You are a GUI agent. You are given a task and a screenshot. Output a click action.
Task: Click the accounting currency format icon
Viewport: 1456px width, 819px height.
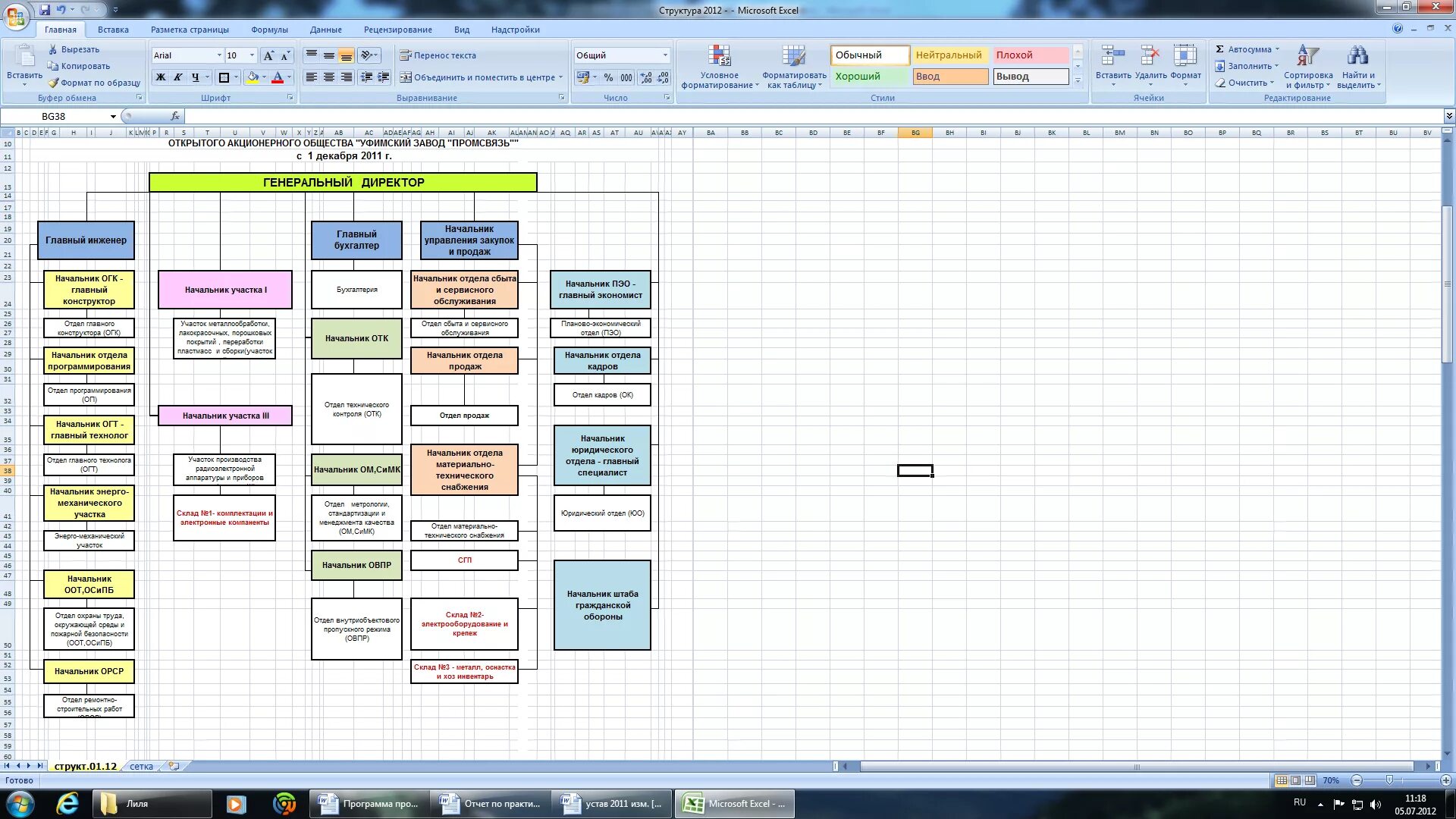tap(582, 77)
